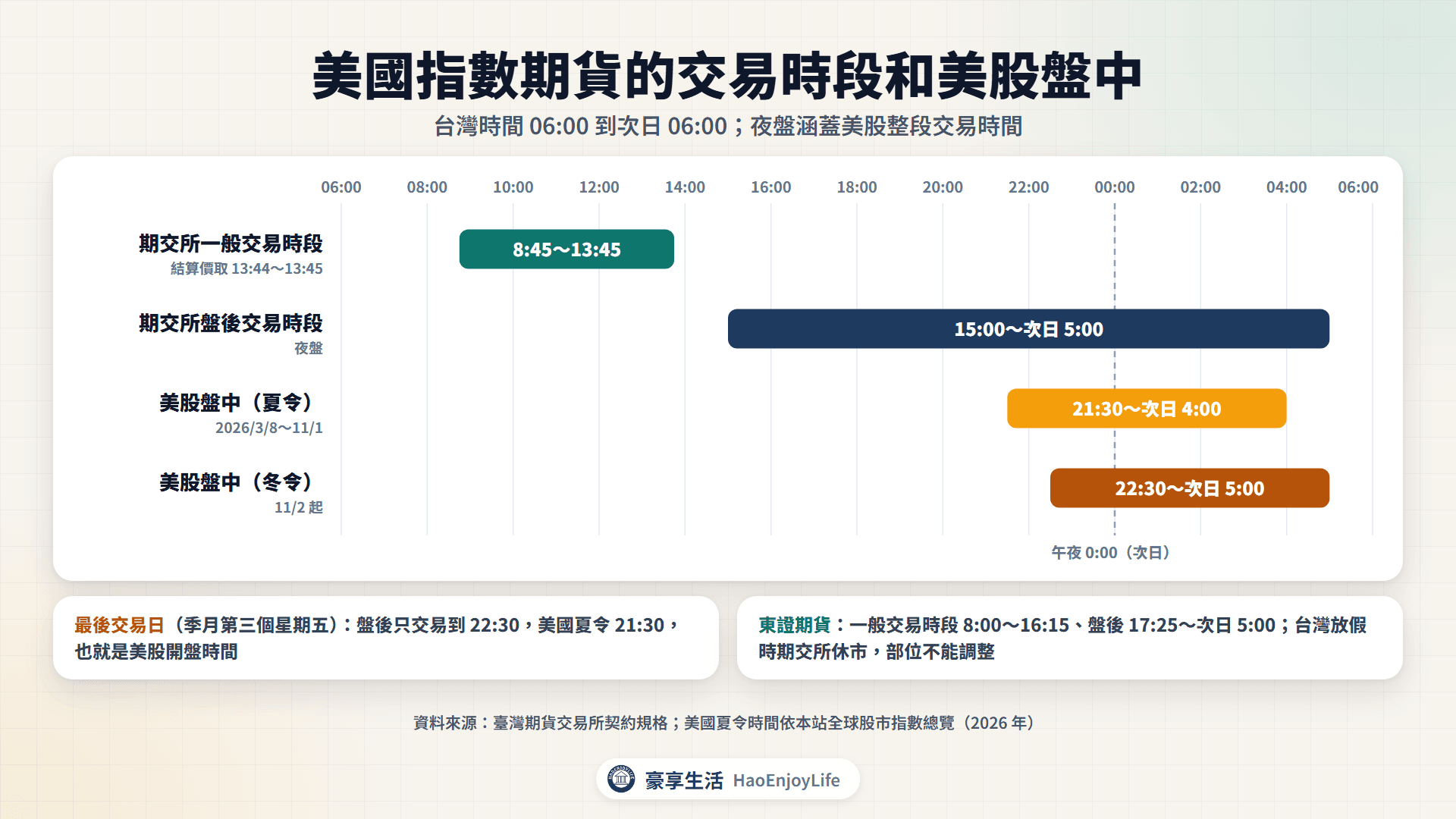Click the date range 2026/3/8～11/1
This screenshot has height=819, width=1456.
[x=269, y=428]
